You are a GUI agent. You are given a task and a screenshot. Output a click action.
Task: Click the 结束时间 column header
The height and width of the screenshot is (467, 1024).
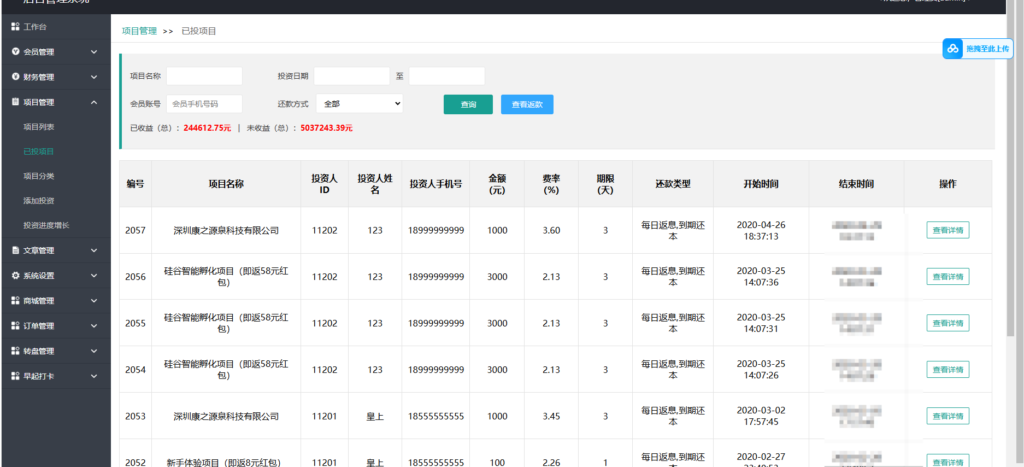click(856, 184)
